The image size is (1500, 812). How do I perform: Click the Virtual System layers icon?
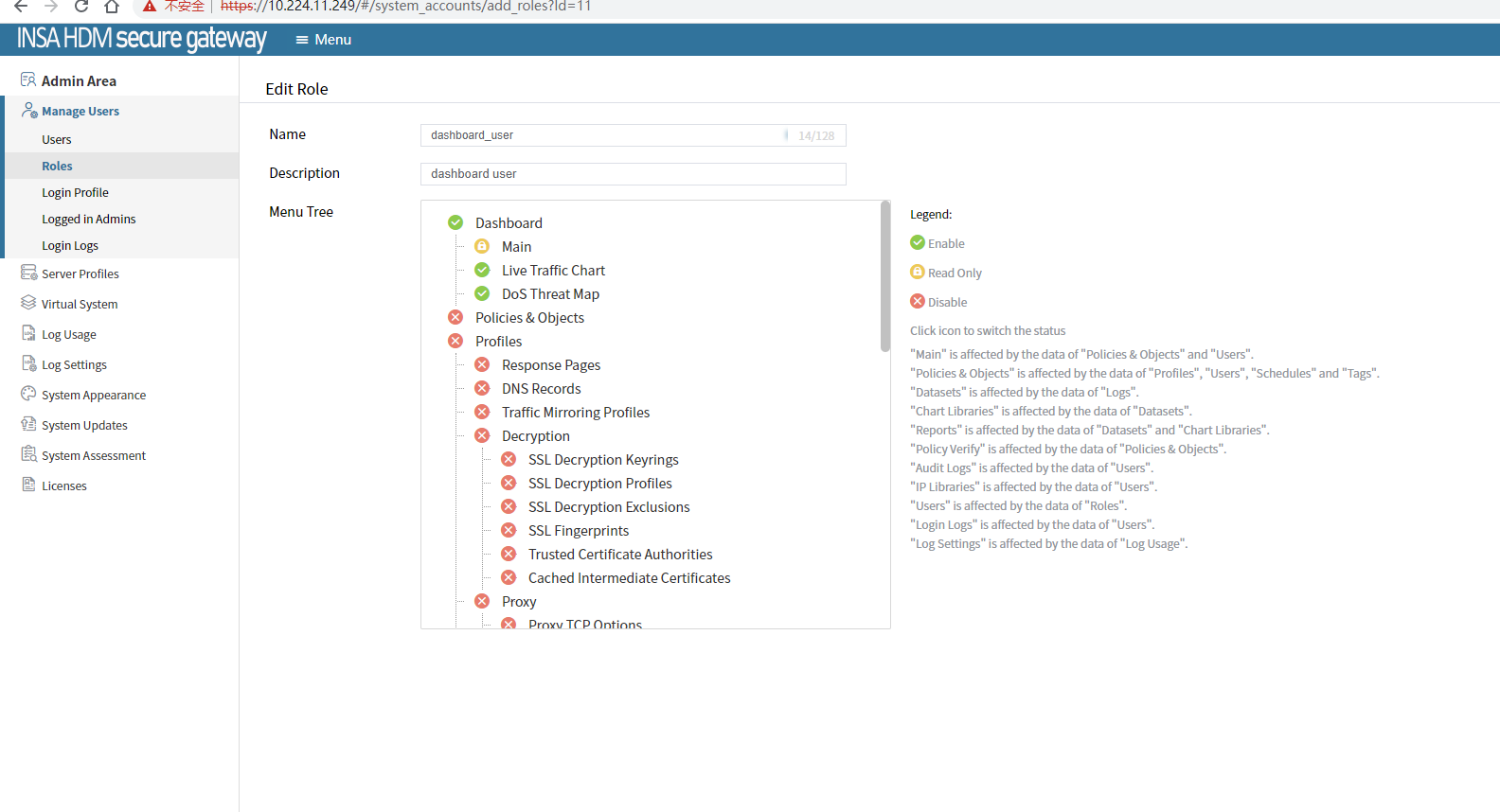pos(28,303)
